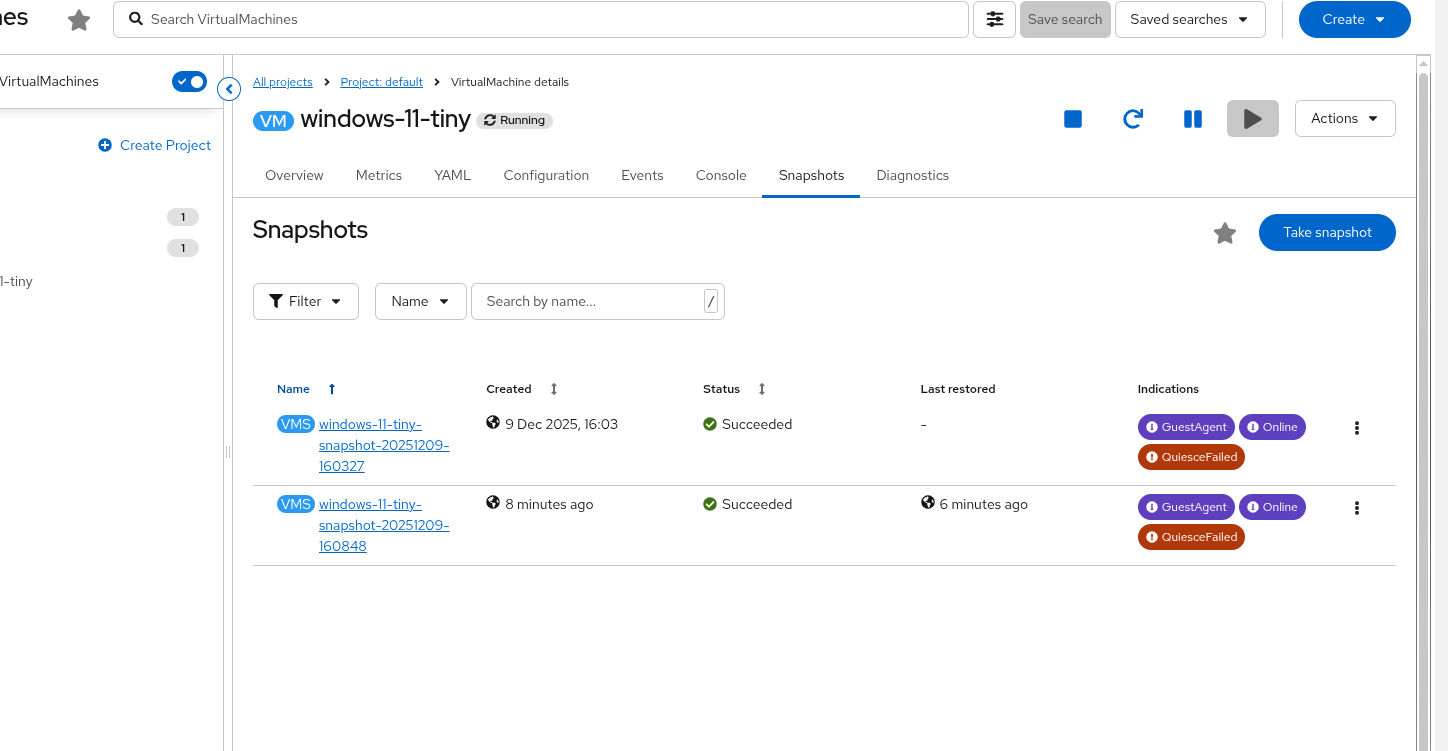Open the YAML tab
Viewport: 1448px width, 751px height.
click(x=452, y=175)
